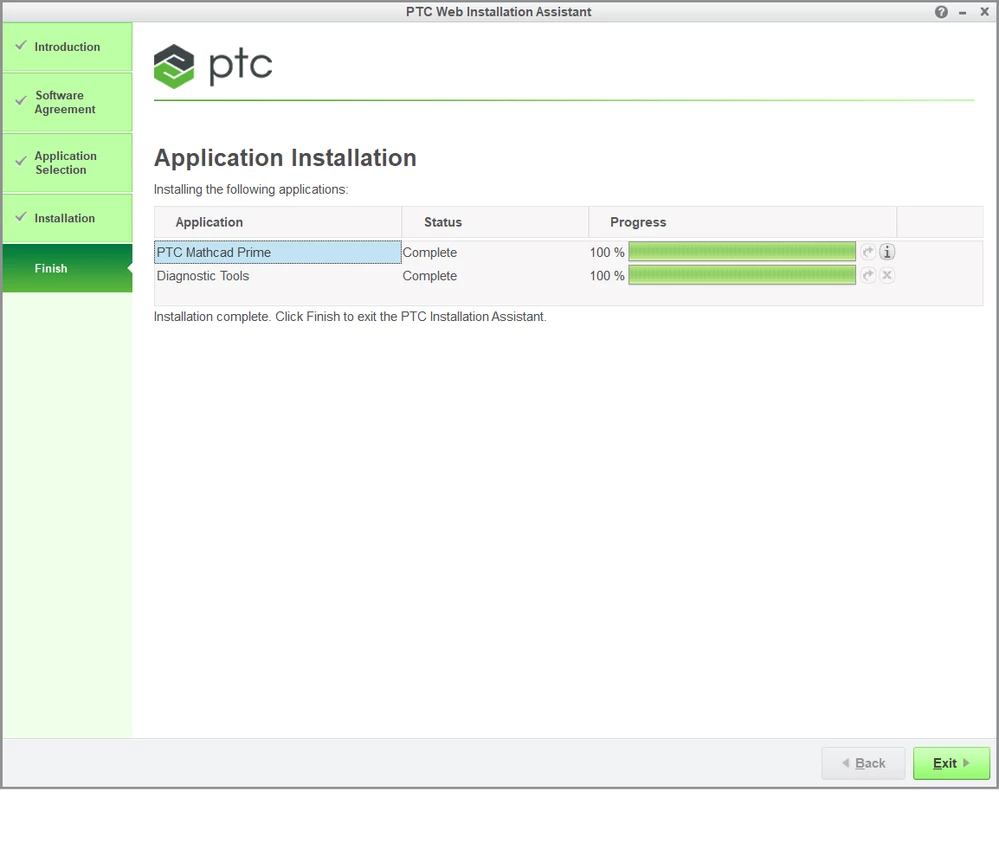This screenshot has width=999, height=848.
Task: Go to the Introduction step
Action: 68,47
